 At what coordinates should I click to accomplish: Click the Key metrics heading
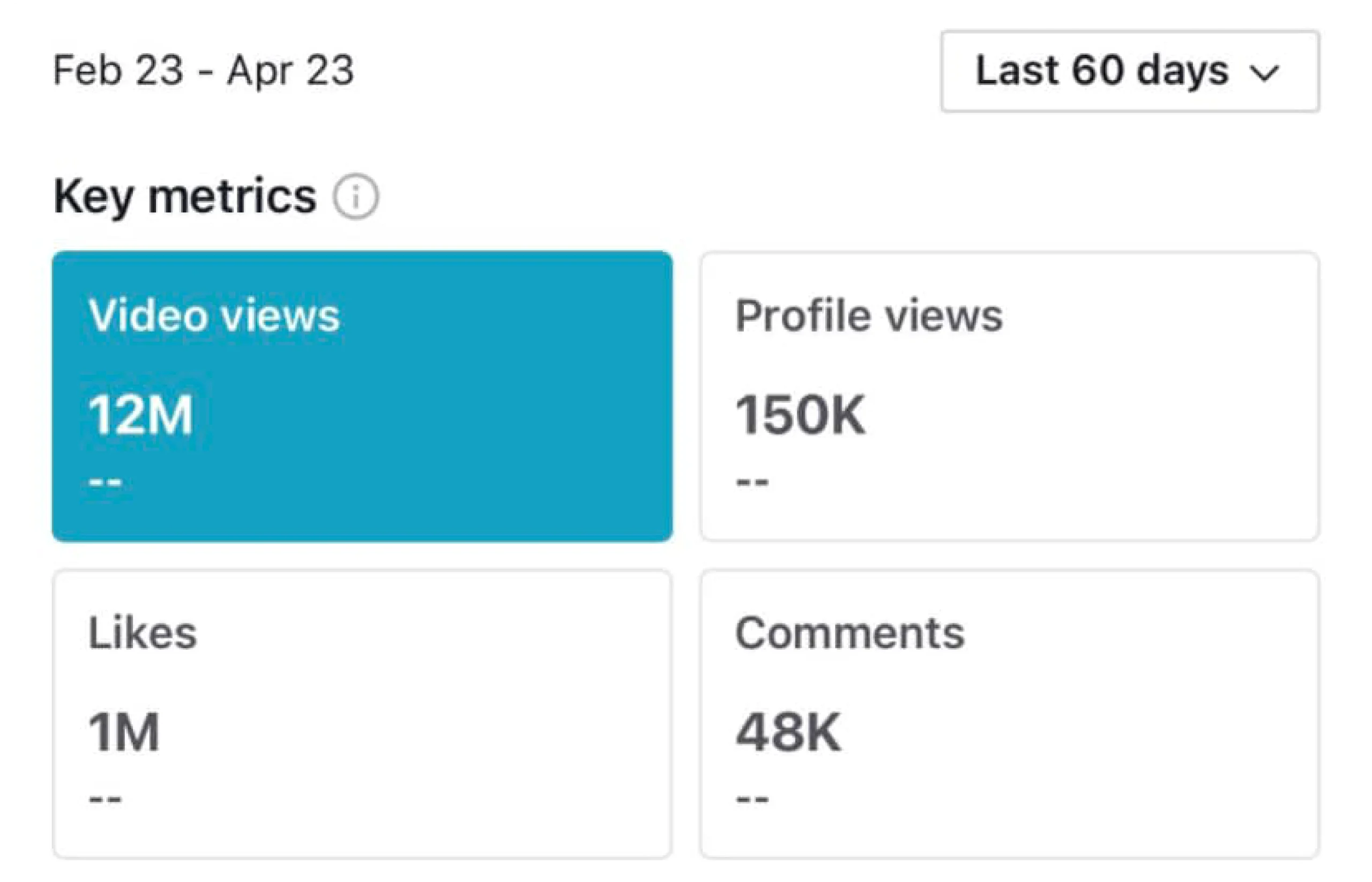point(184,196)
